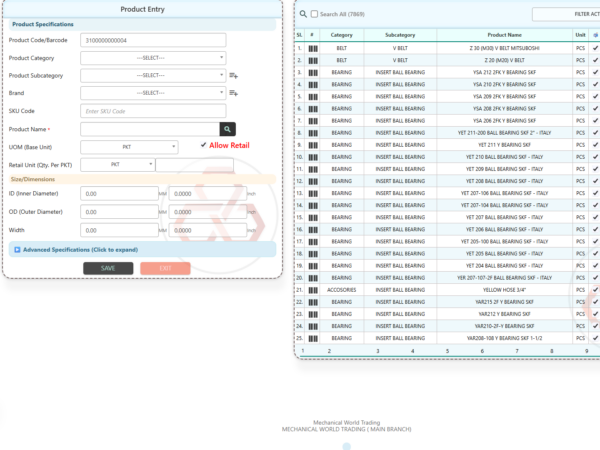Click barcode icon for YET 207-104 row
Viewport: 600px width, 450px height.
(x=313, y=205)
